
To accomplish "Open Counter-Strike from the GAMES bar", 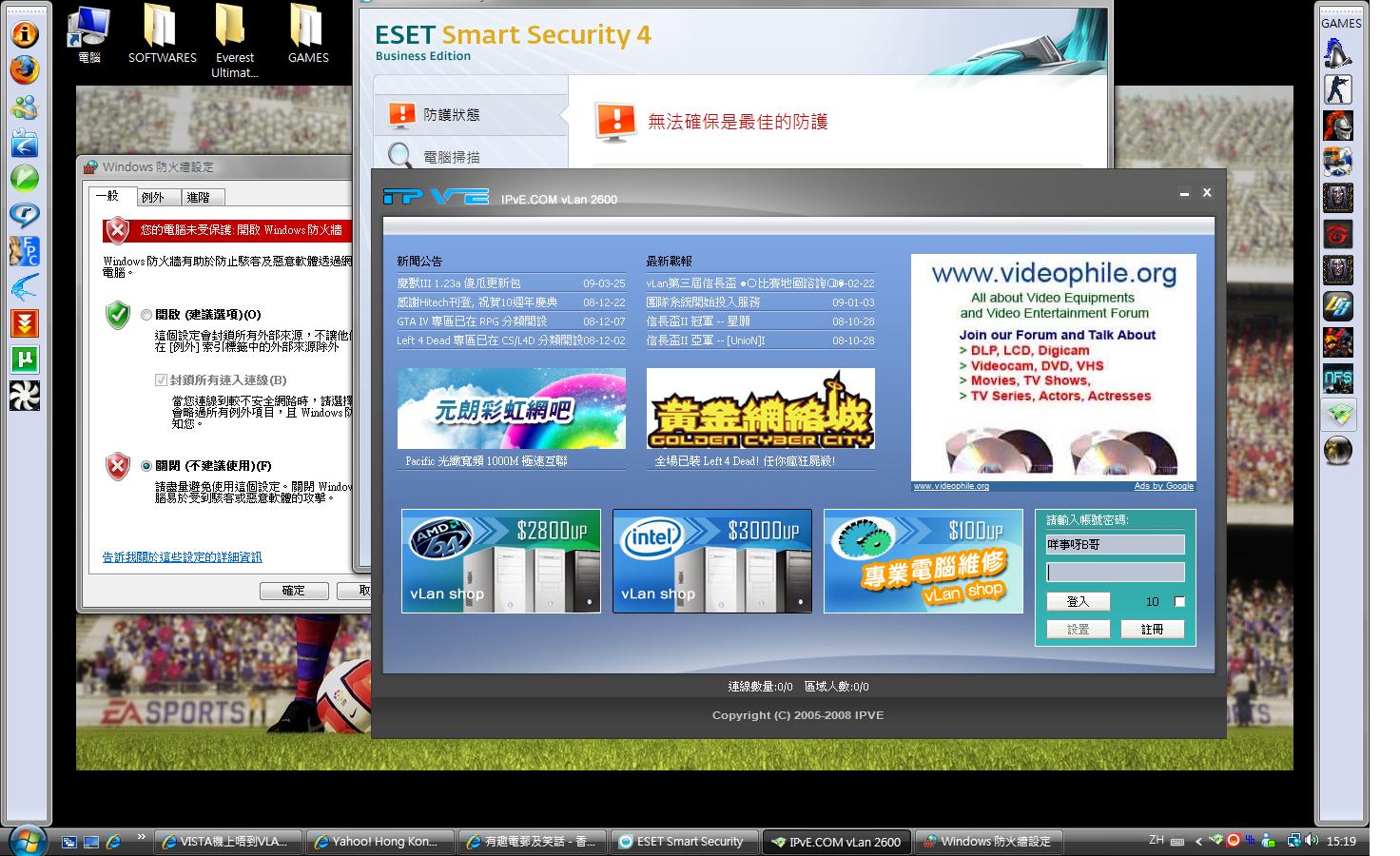I will 1338,88.
